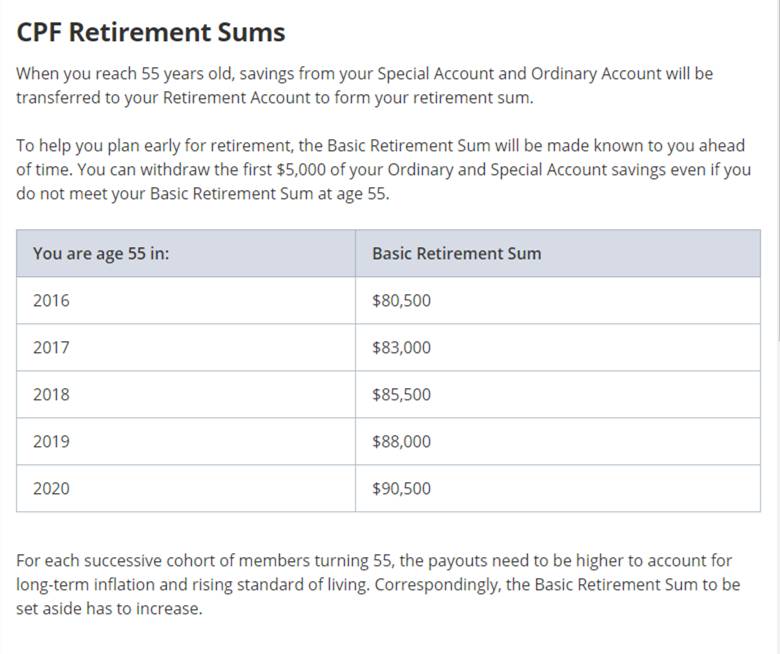Click the $83,000 amount cell

[x=401, y=348]
